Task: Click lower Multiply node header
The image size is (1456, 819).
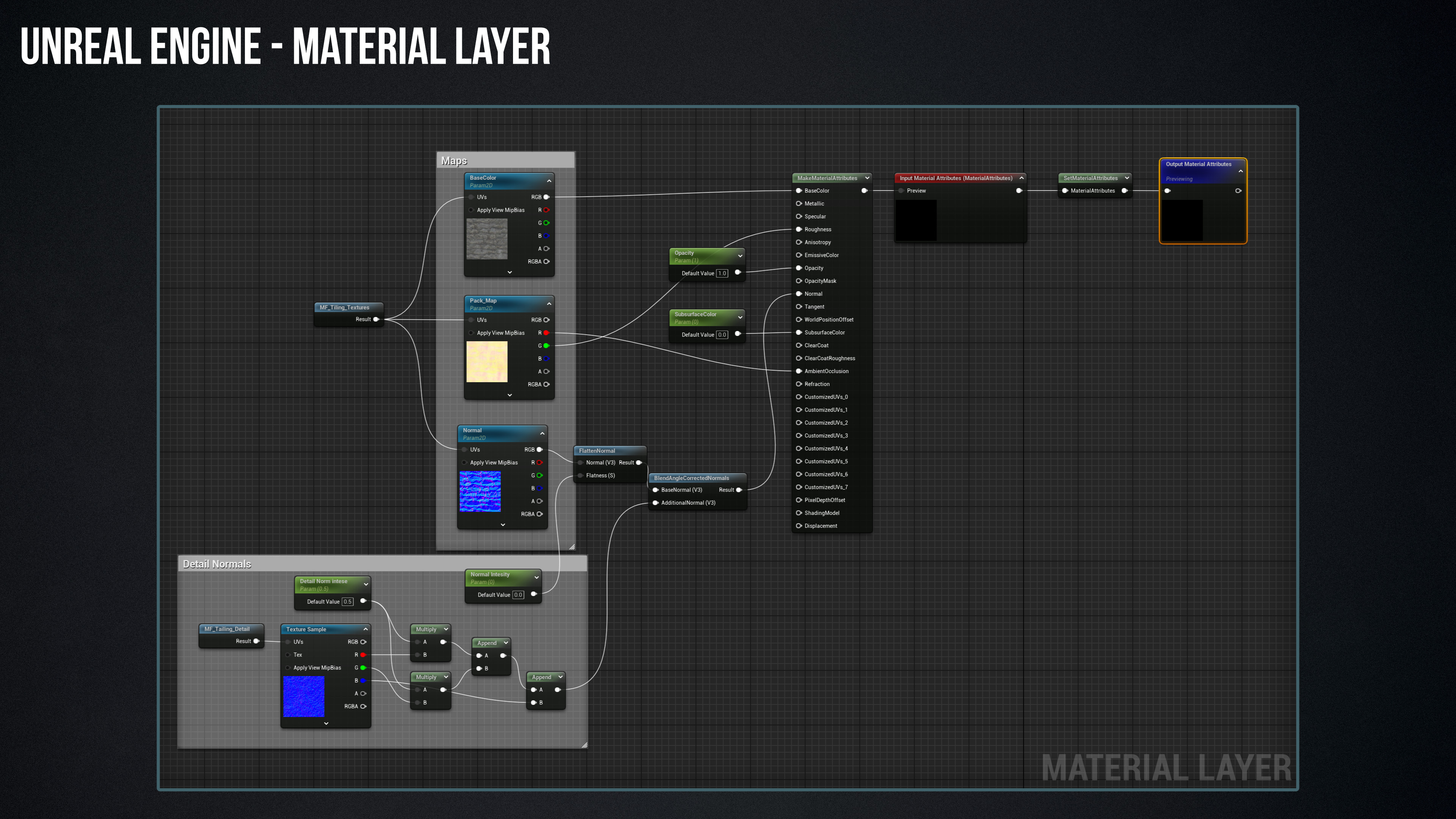Action: 430,677
